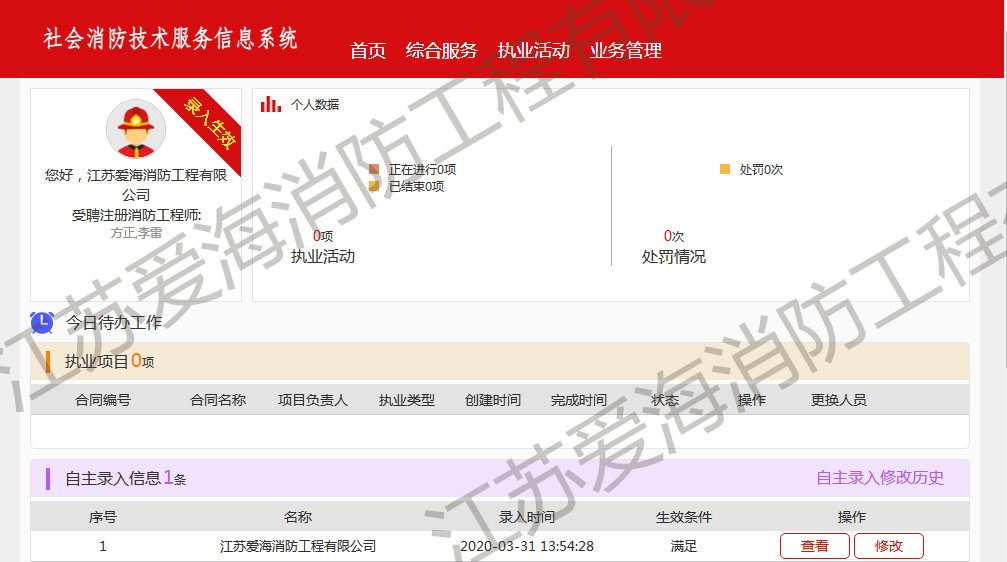Image resolution: width=1007 pixels, height=562 pixels.
Task: Click the 序号 column header
Action: click(x=103, y=517)
